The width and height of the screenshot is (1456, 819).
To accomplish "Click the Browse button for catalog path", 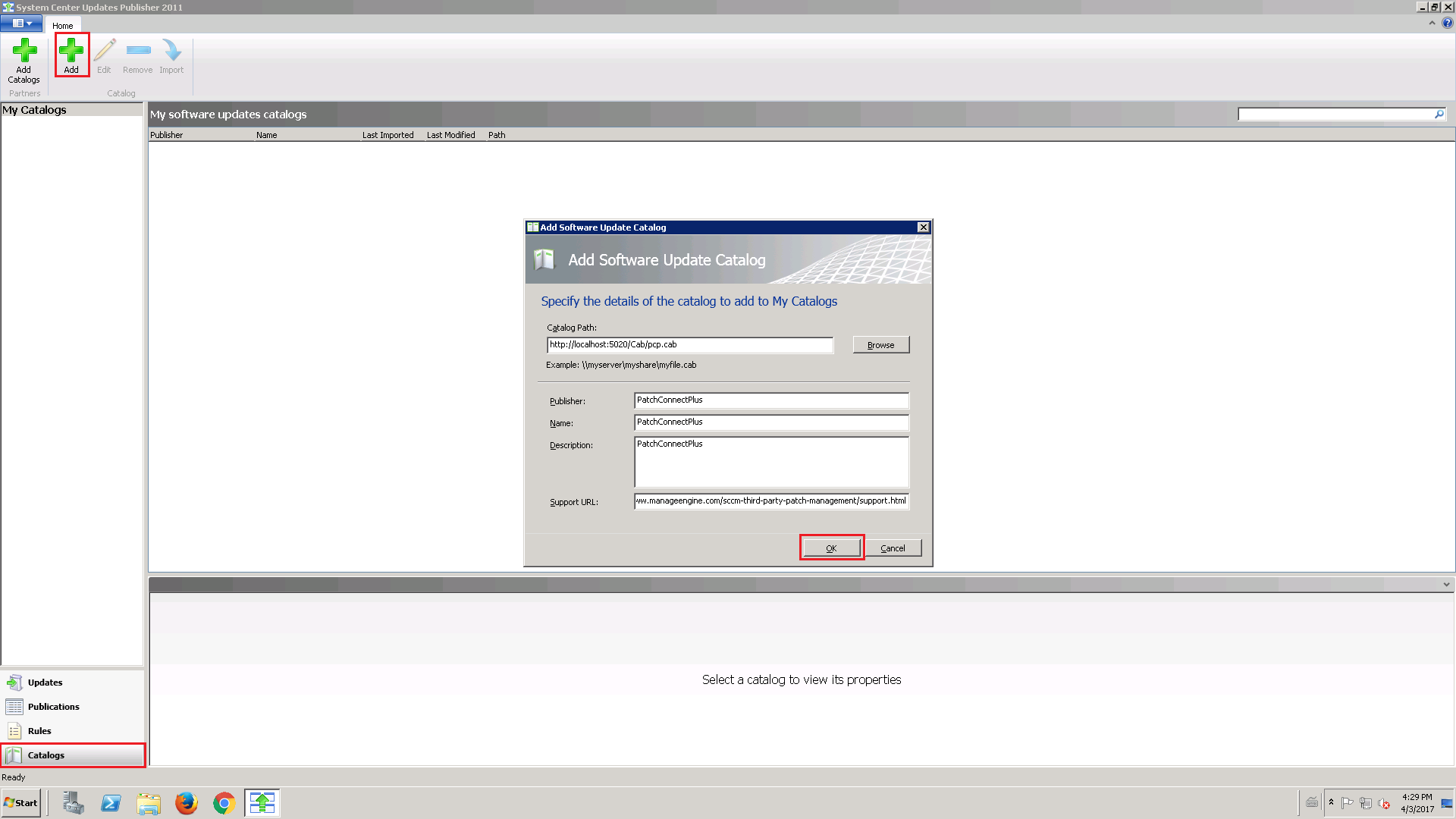I will 880,344.
